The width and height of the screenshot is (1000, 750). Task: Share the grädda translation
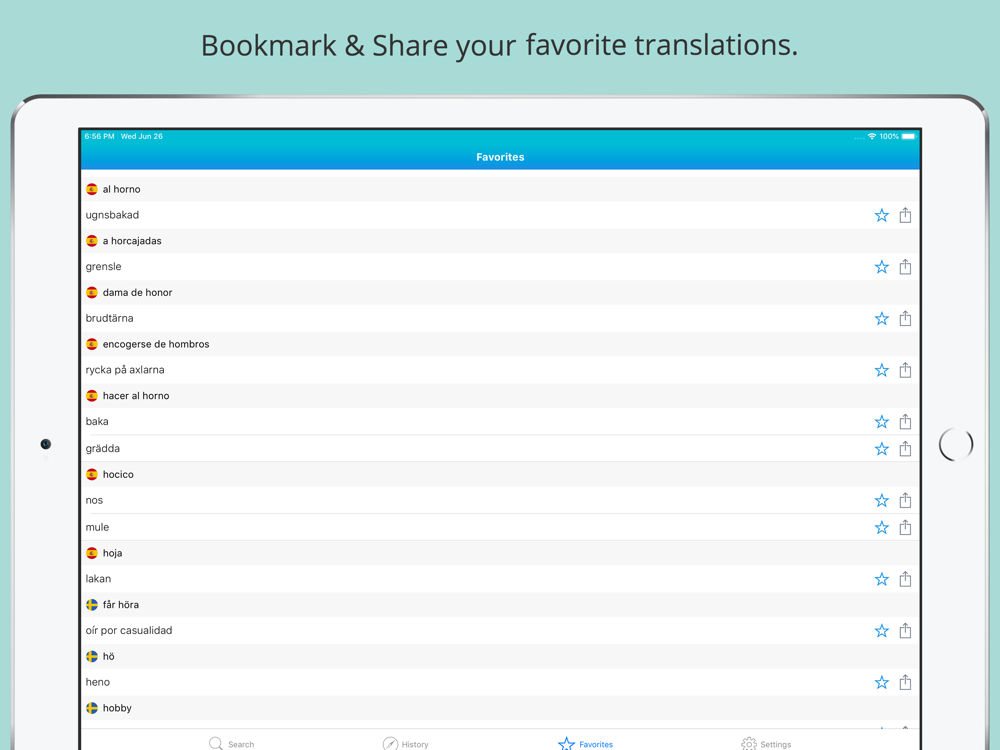pyautogui.click(x=905, y=449)
